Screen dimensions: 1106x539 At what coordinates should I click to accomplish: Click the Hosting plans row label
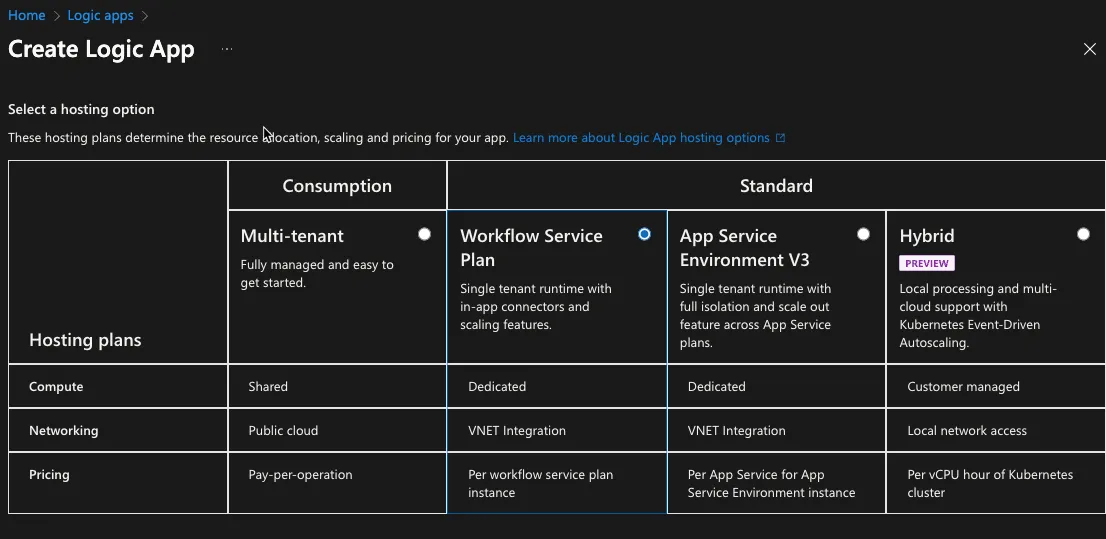85,340
